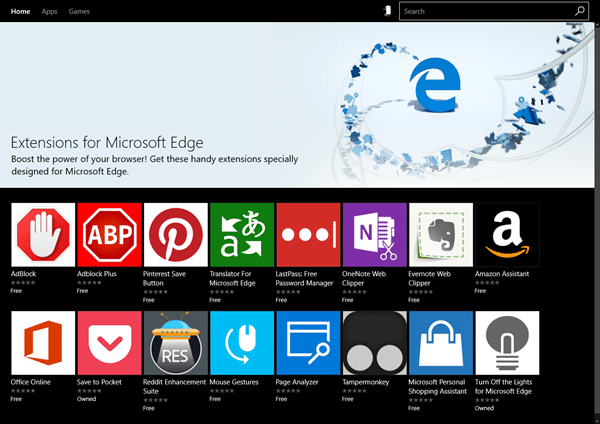Click the Translator For Microsoft Edge title

(x=232, y=278)
